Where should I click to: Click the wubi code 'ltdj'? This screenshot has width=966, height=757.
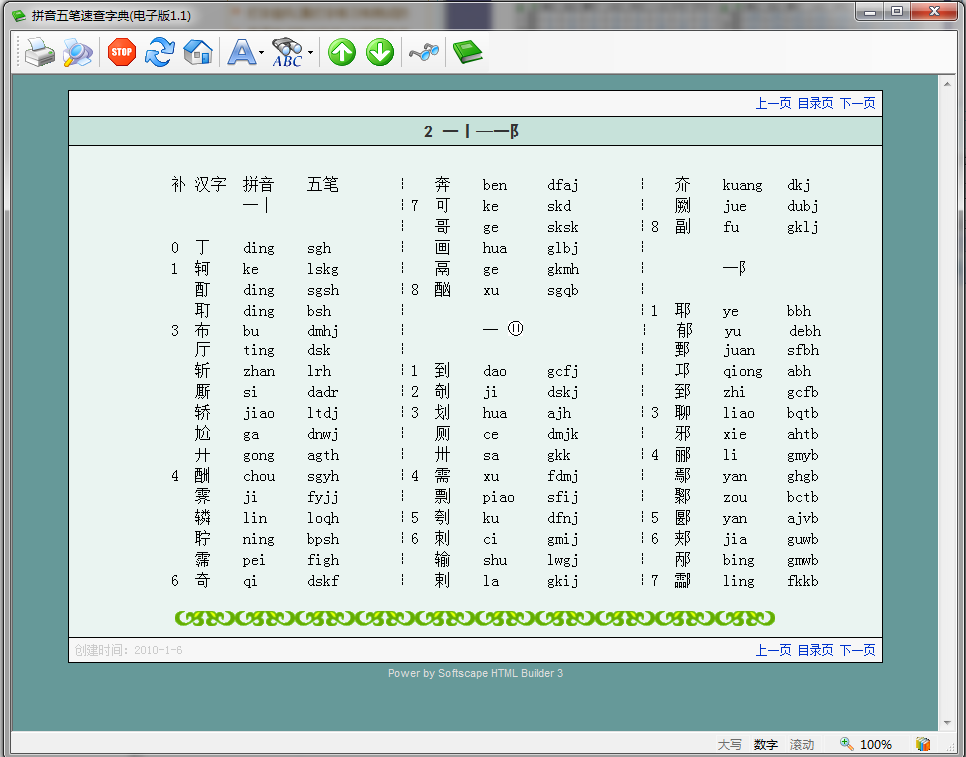click(323, 413)
